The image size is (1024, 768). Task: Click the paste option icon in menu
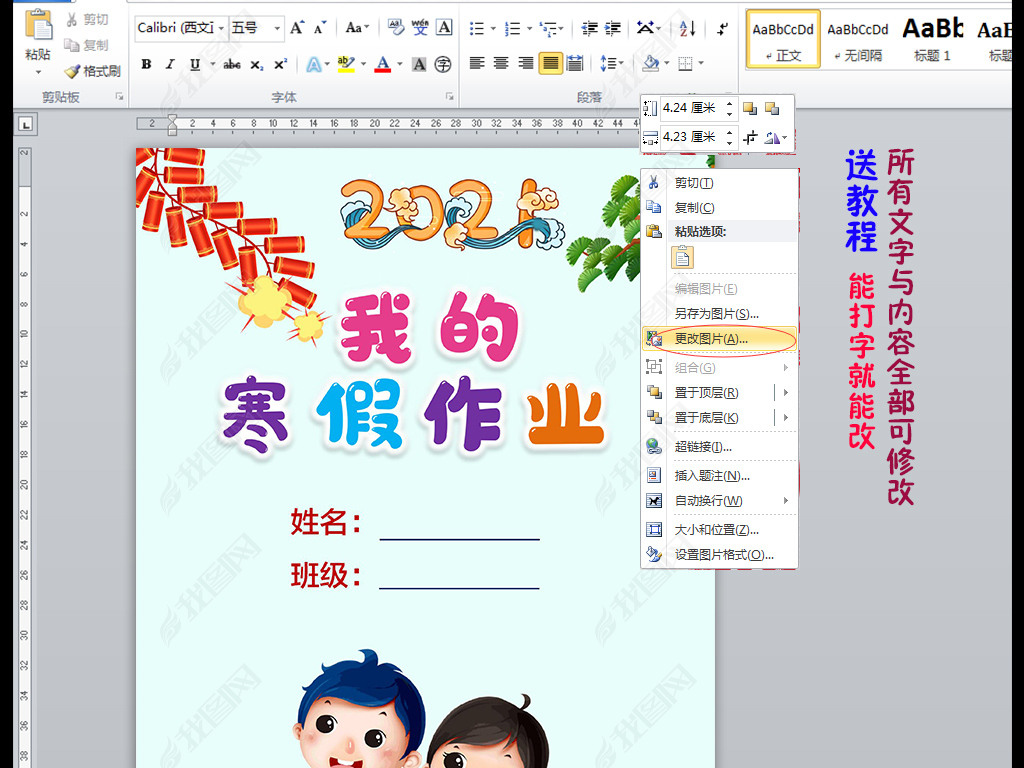[682, 257]
